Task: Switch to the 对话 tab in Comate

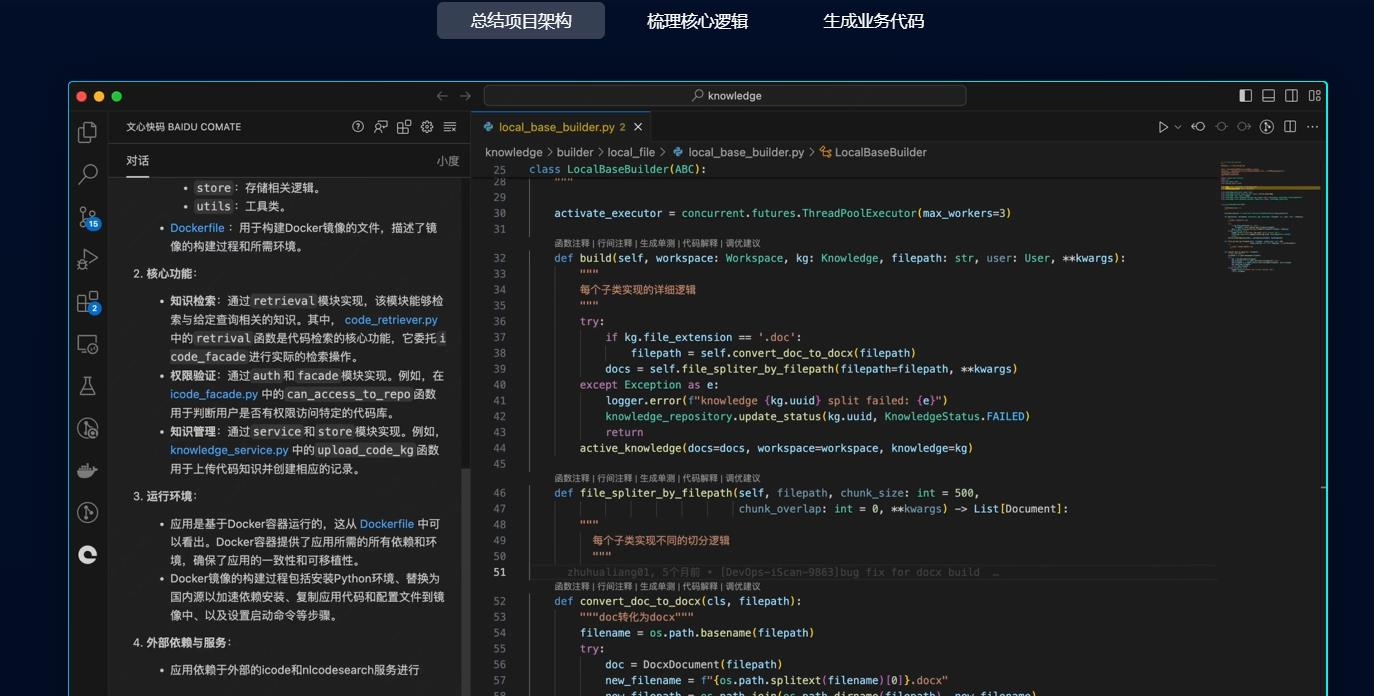Action: point(138,161)
